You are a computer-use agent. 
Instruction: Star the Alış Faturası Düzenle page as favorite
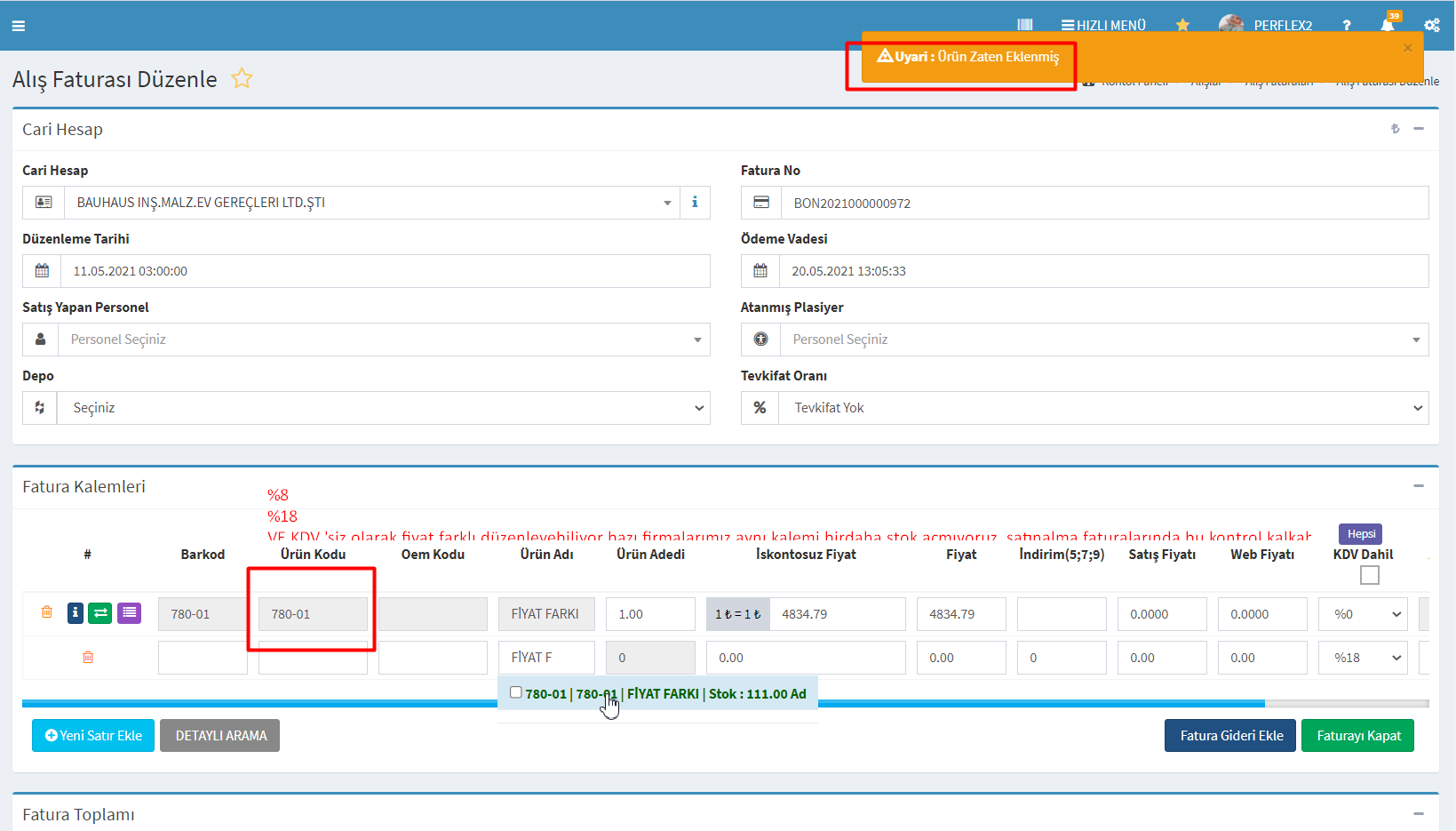click(242, 79)
